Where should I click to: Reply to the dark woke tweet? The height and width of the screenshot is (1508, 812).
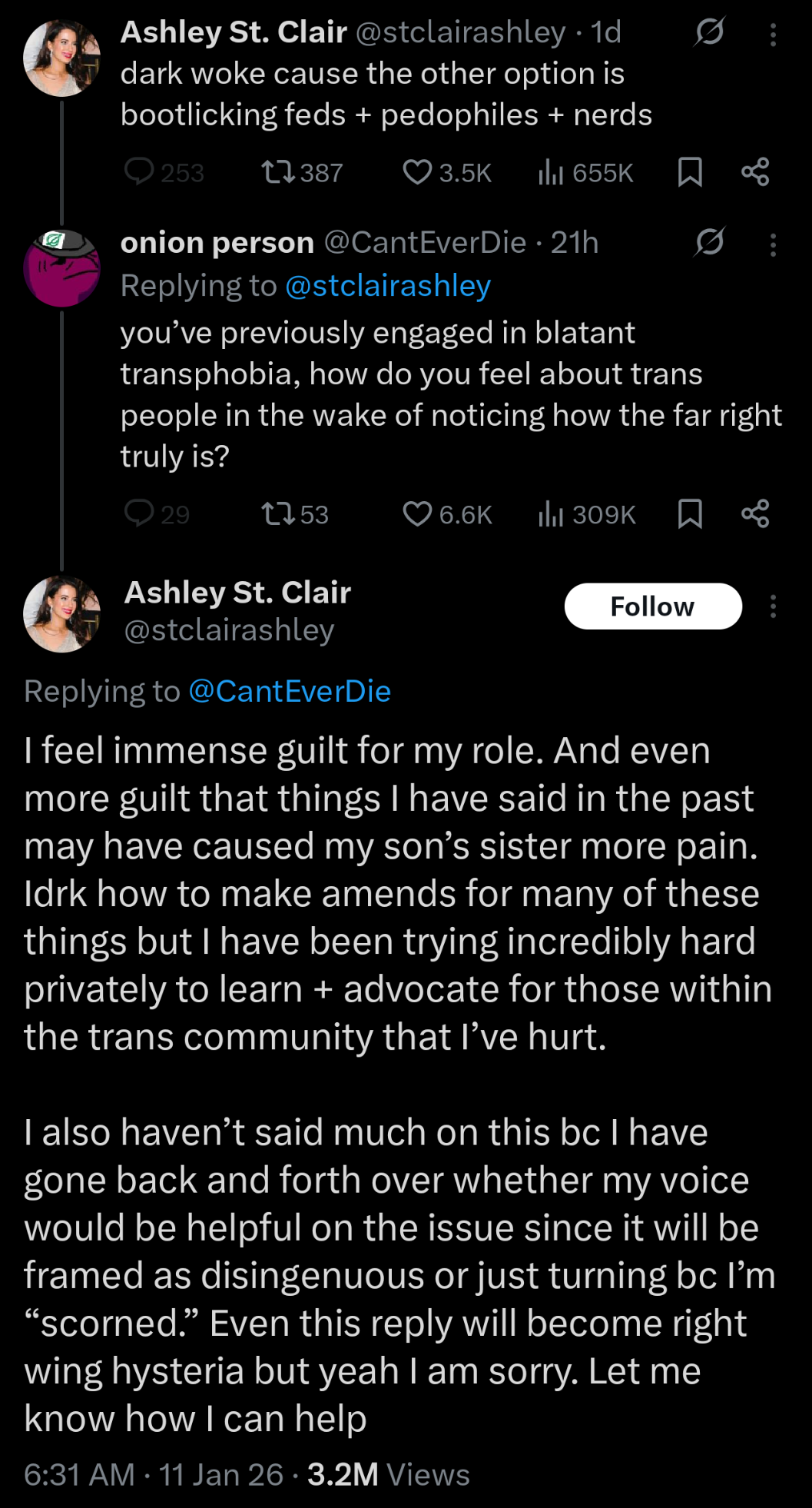[x=140, y=172]
